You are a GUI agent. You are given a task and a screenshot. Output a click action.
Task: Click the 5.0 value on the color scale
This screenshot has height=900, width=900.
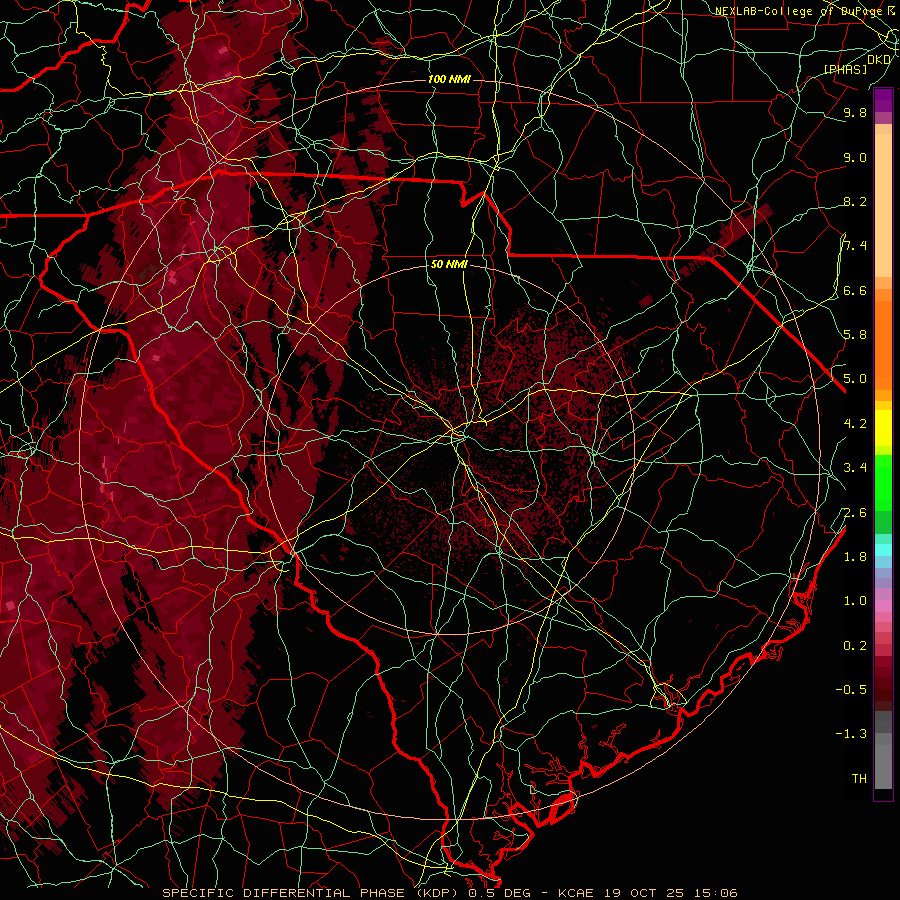point(855,379)
